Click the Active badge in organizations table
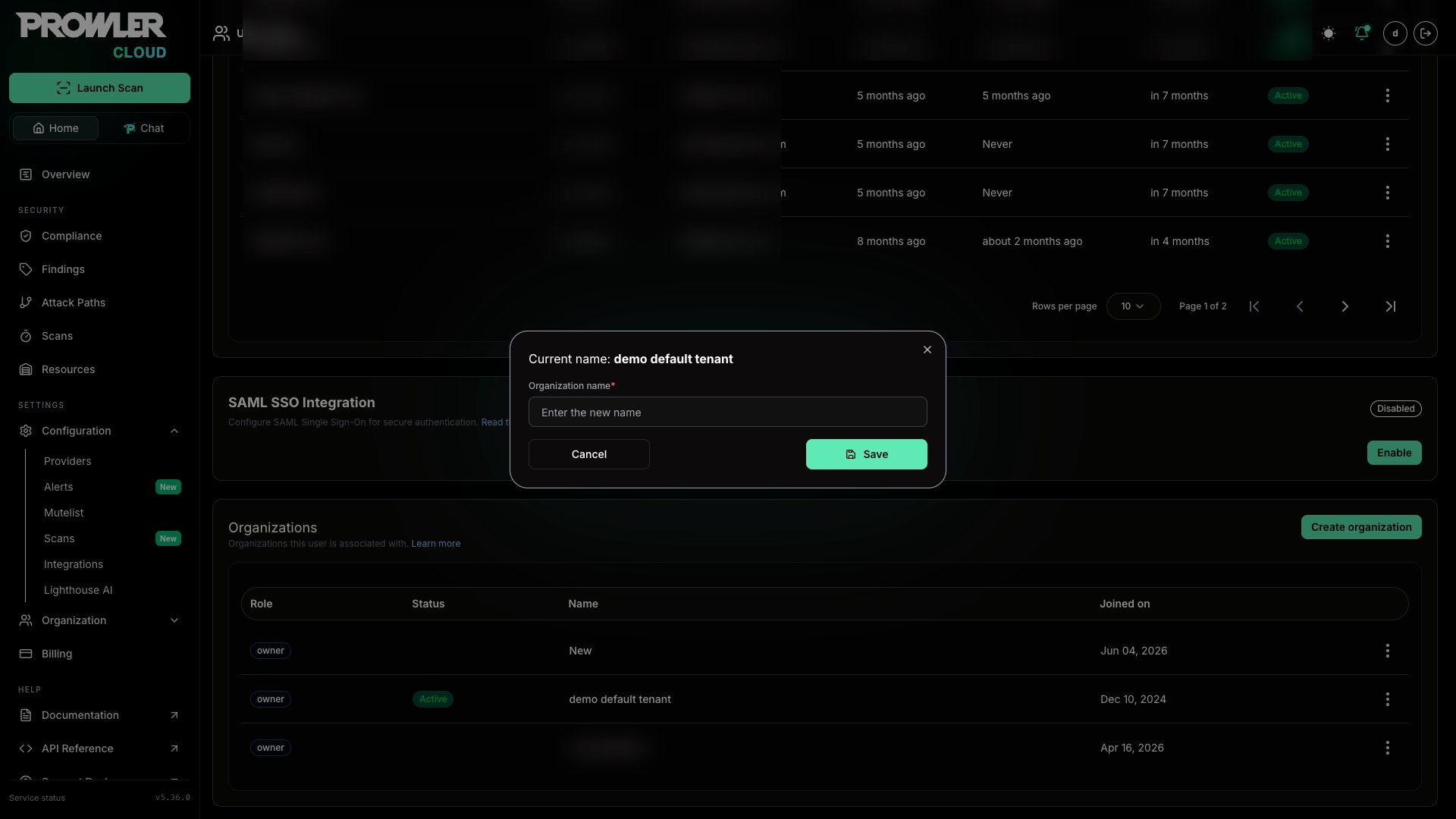This screenshot has width=1456, height=819. (433, 699)
